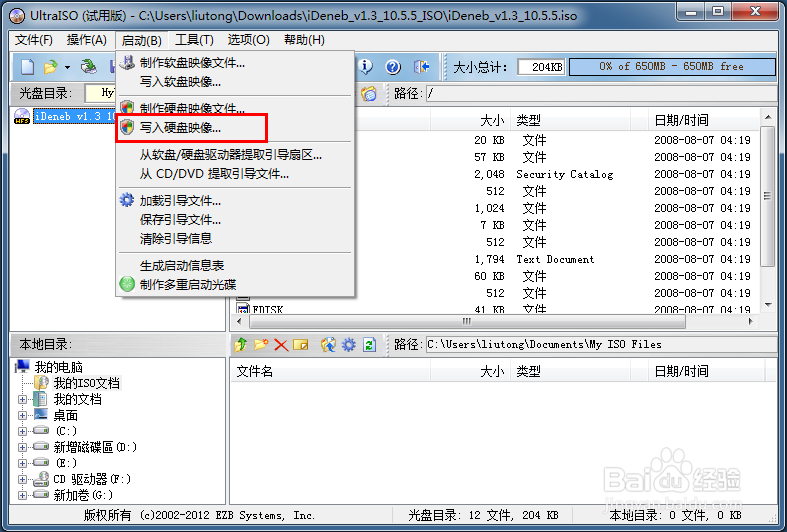Expand the 新加卷 (G:) node
787x532 pixels.
[22, 495]
